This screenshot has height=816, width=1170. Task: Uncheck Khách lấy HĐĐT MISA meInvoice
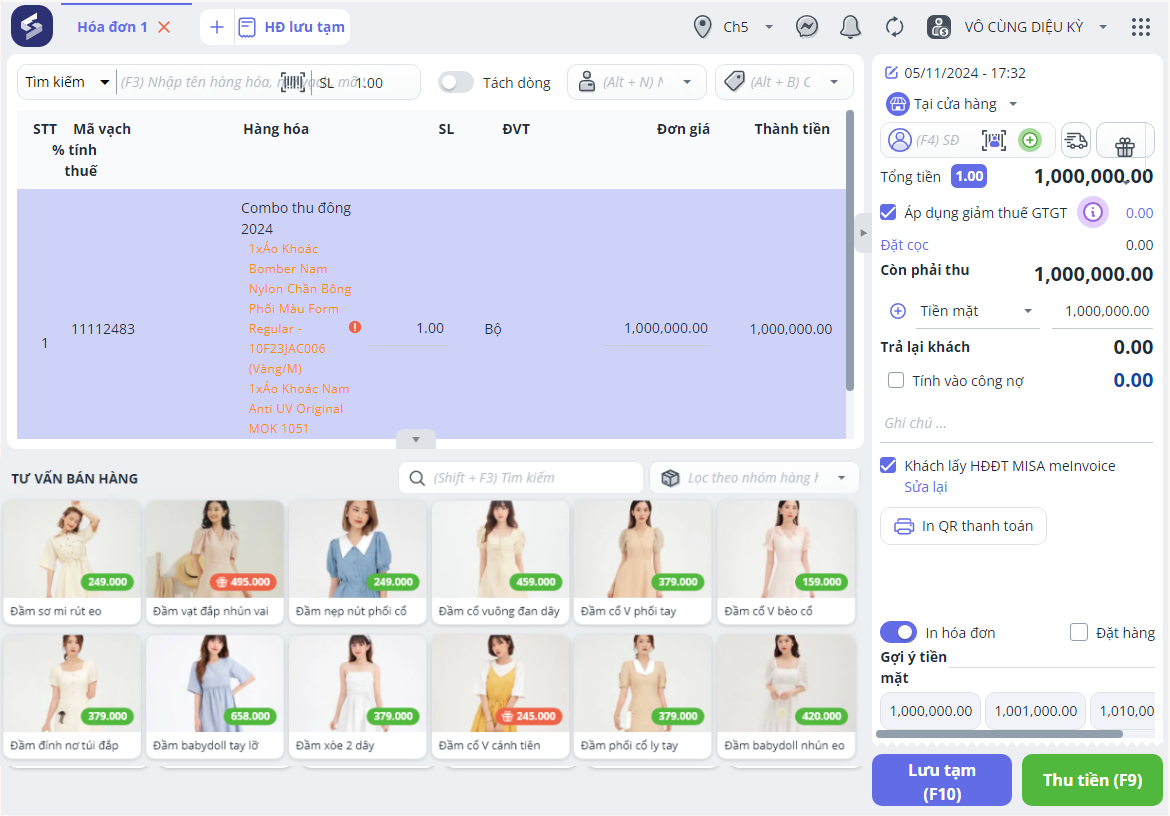pyautogui.click(x=888, y=465)
